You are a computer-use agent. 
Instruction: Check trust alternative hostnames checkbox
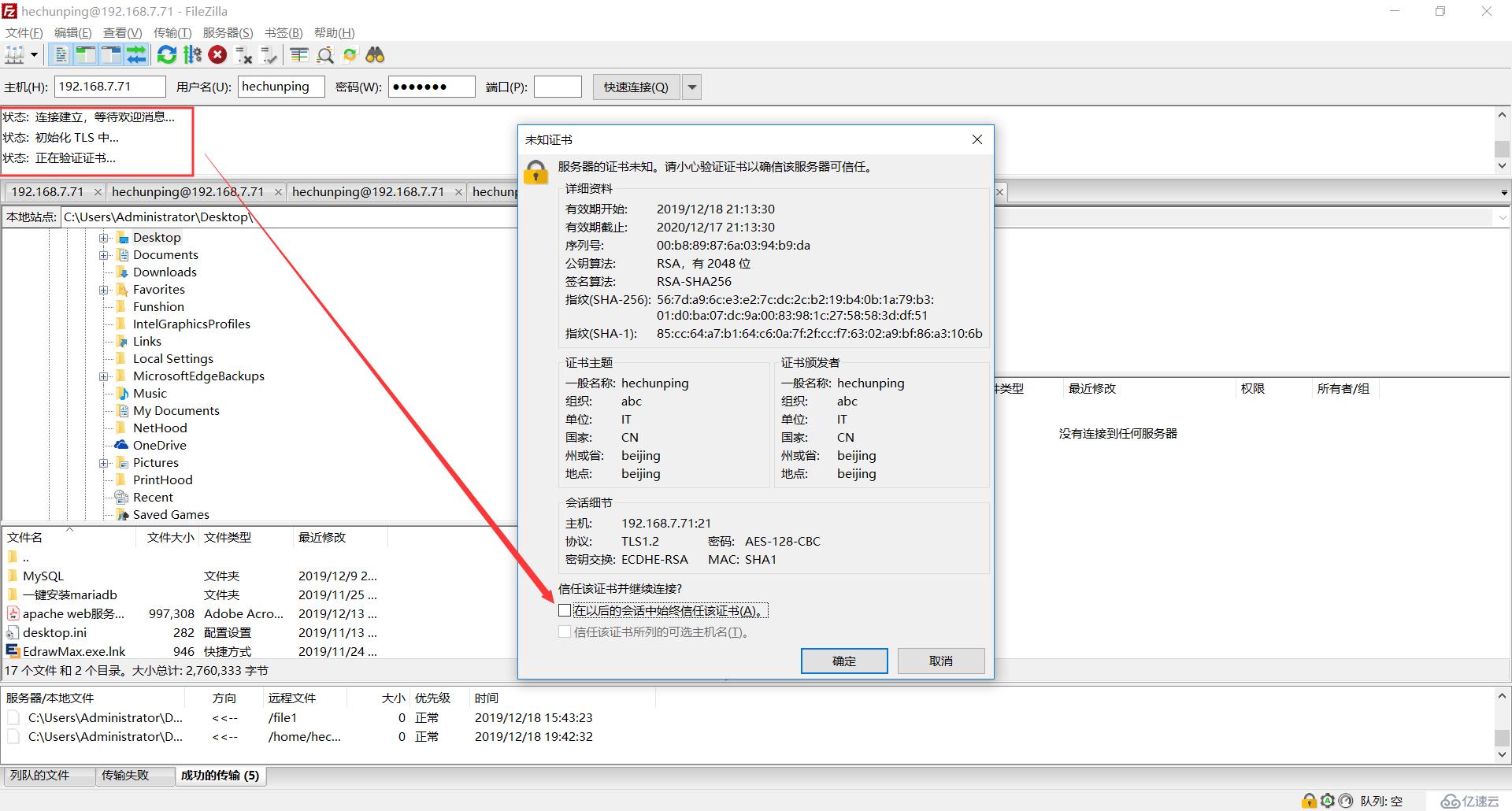[x=565, y=631]
